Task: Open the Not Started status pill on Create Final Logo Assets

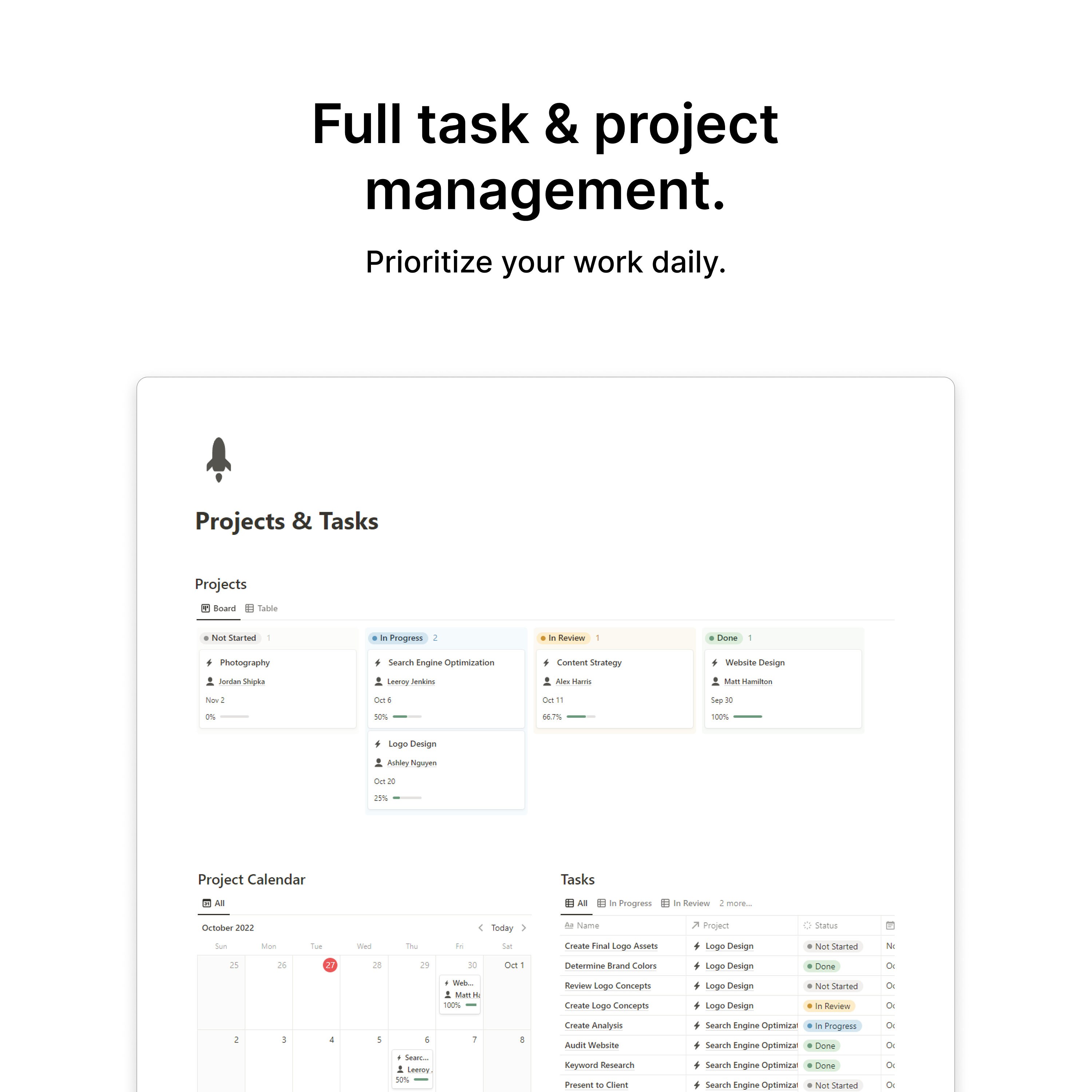Action: point(832,946)
